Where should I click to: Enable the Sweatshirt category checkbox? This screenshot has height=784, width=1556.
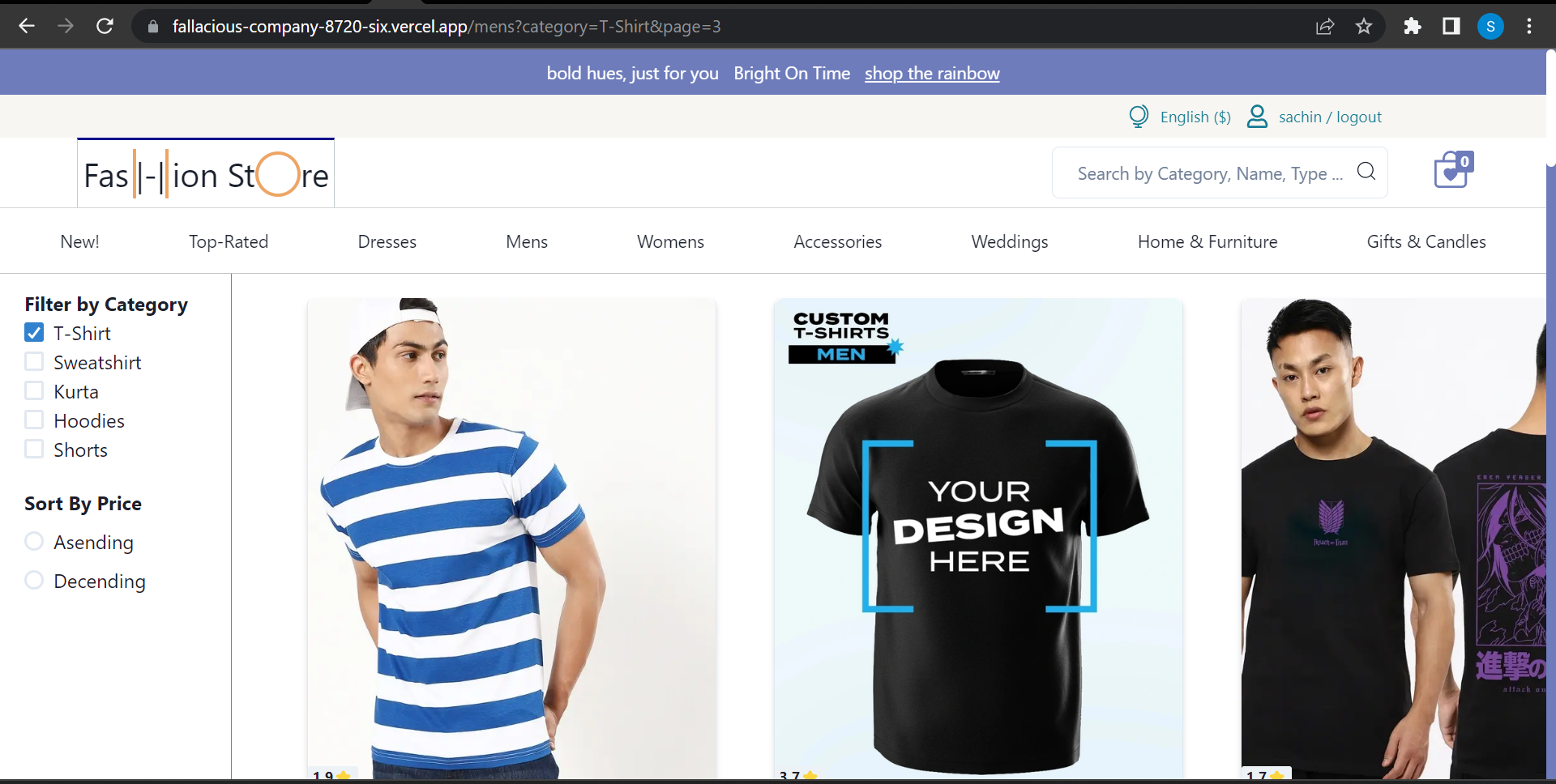pyautogui.click(x=34, y=362)
